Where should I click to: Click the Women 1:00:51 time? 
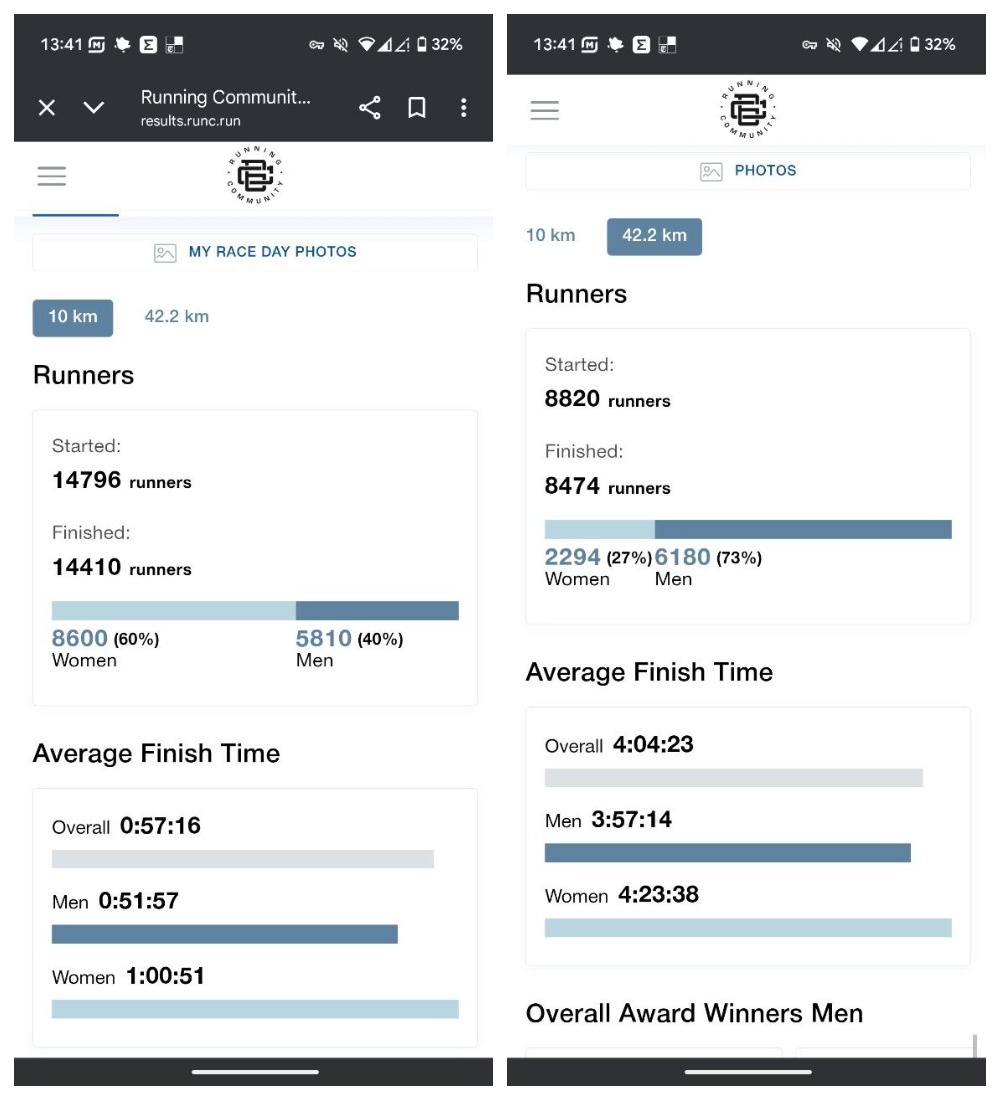pyautogui.click(x=165, y=976)
